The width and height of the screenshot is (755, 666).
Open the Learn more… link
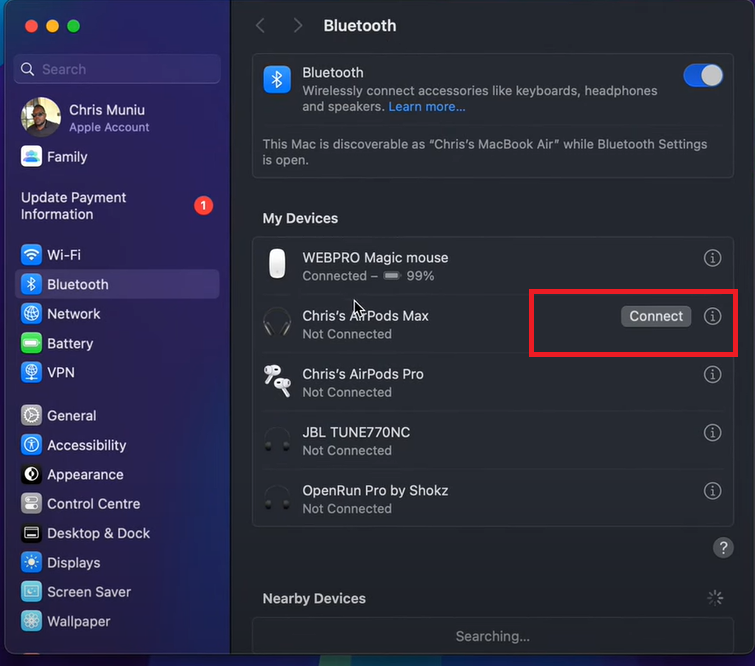(427, 106)
